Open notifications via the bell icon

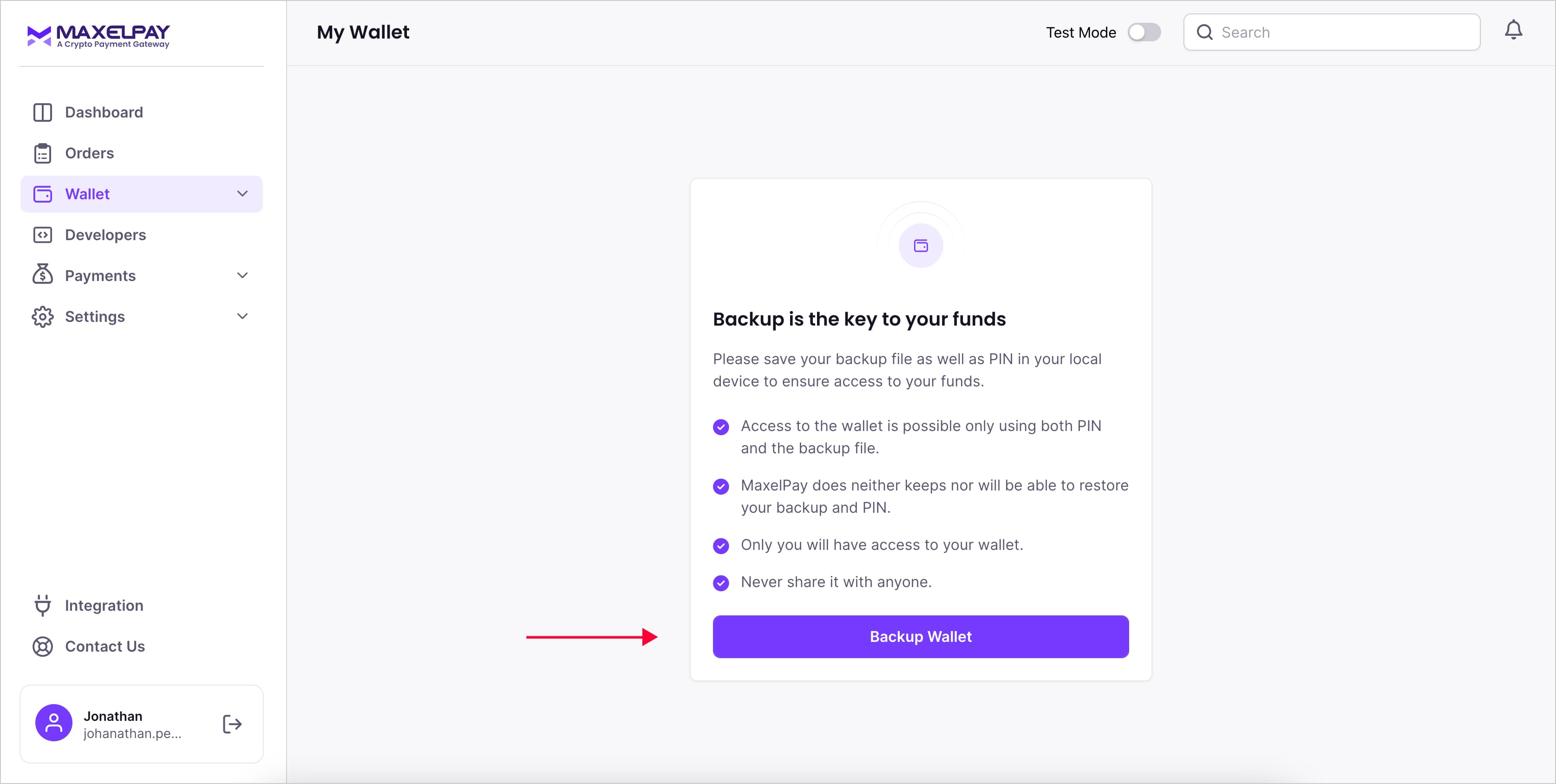(1514, 30)
